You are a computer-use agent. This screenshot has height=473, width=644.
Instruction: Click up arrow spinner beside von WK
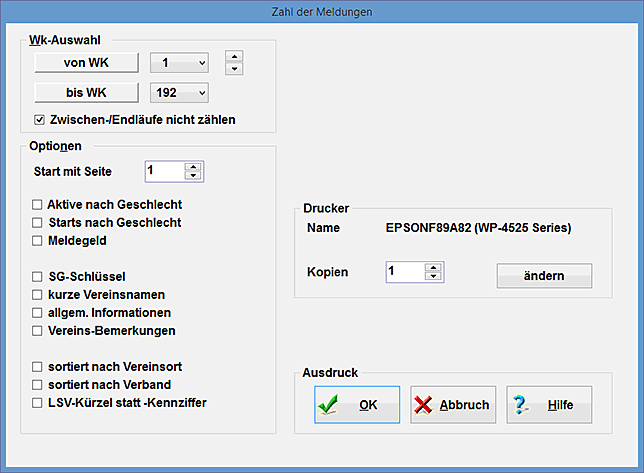[x=233, y=57]
